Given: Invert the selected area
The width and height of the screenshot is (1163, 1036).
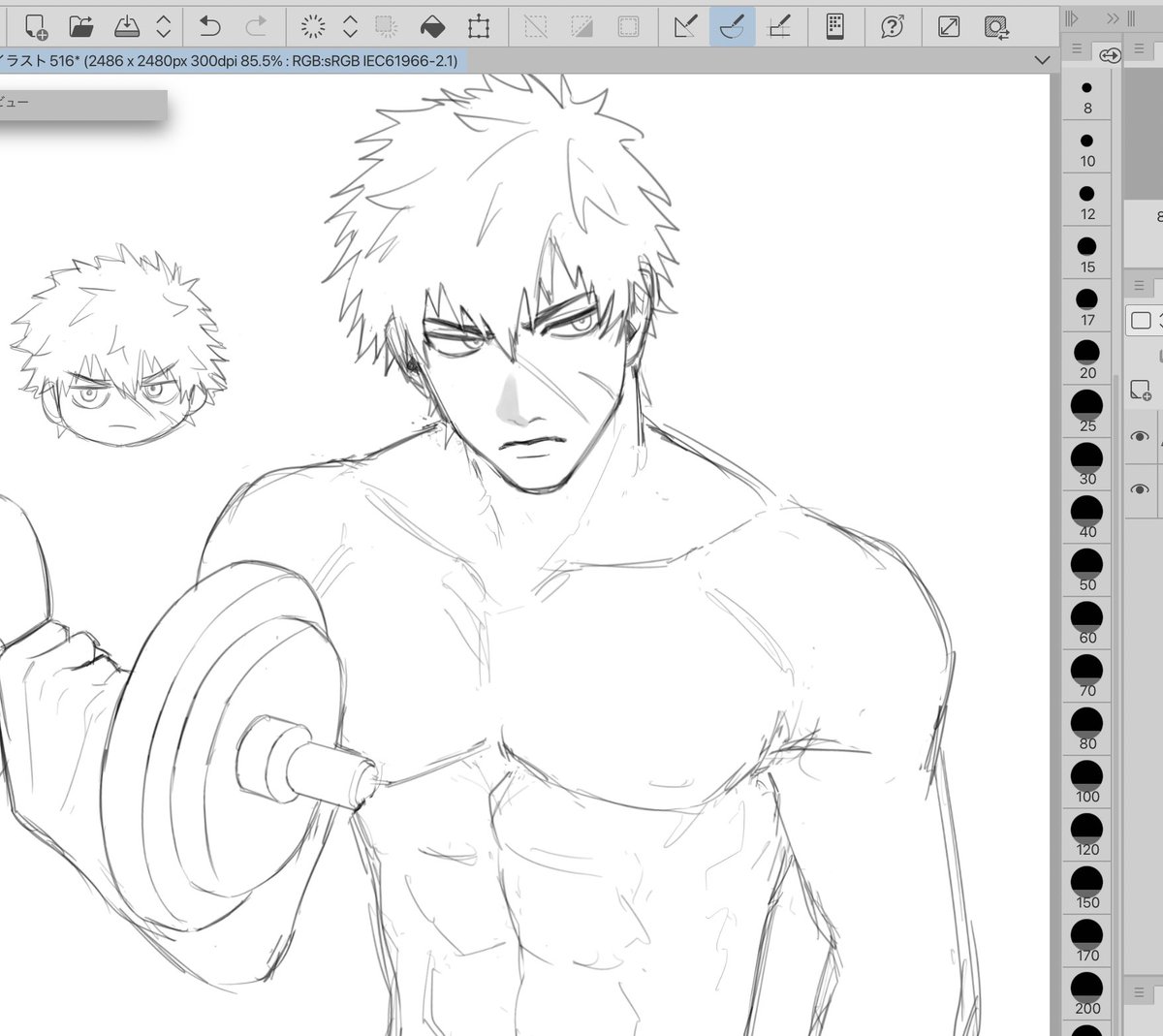Looking at the screenshot, I should [581, 26].
